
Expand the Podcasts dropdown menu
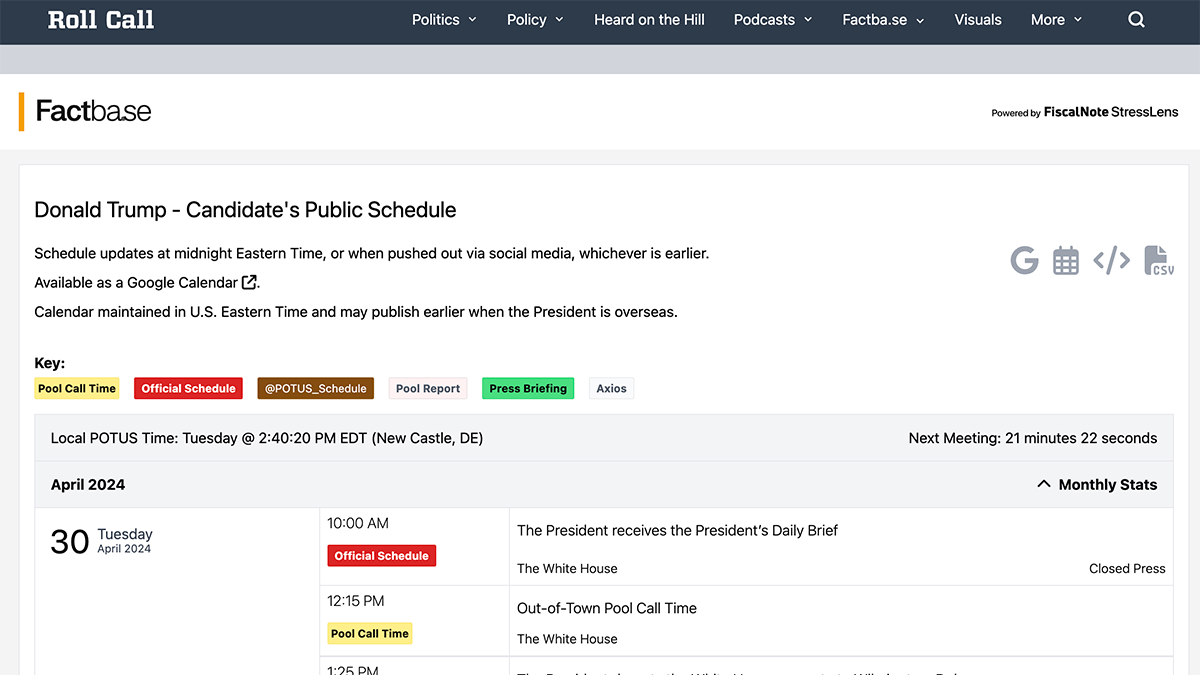click(x=773, y=20)
